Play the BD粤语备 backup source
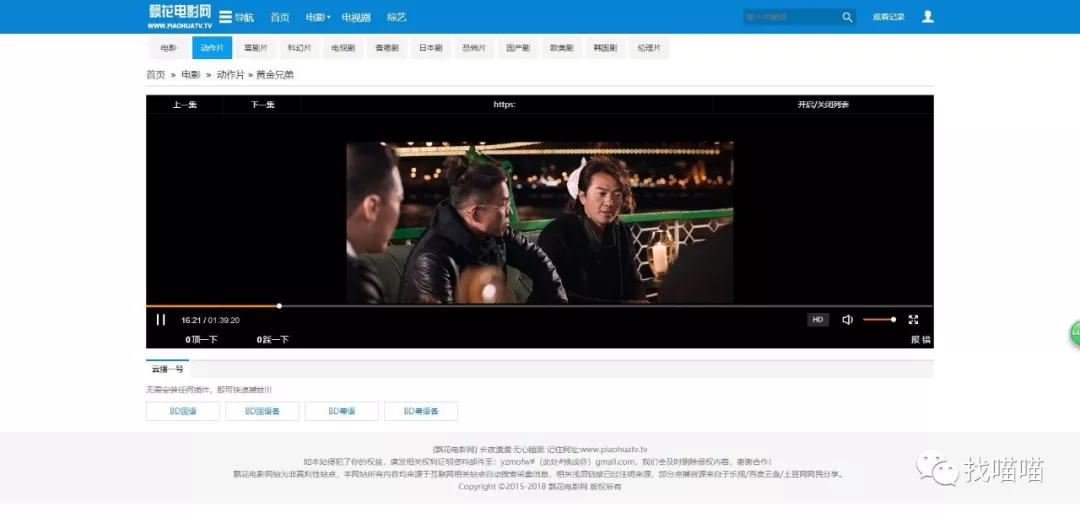1080x518 pixels. 421,411
